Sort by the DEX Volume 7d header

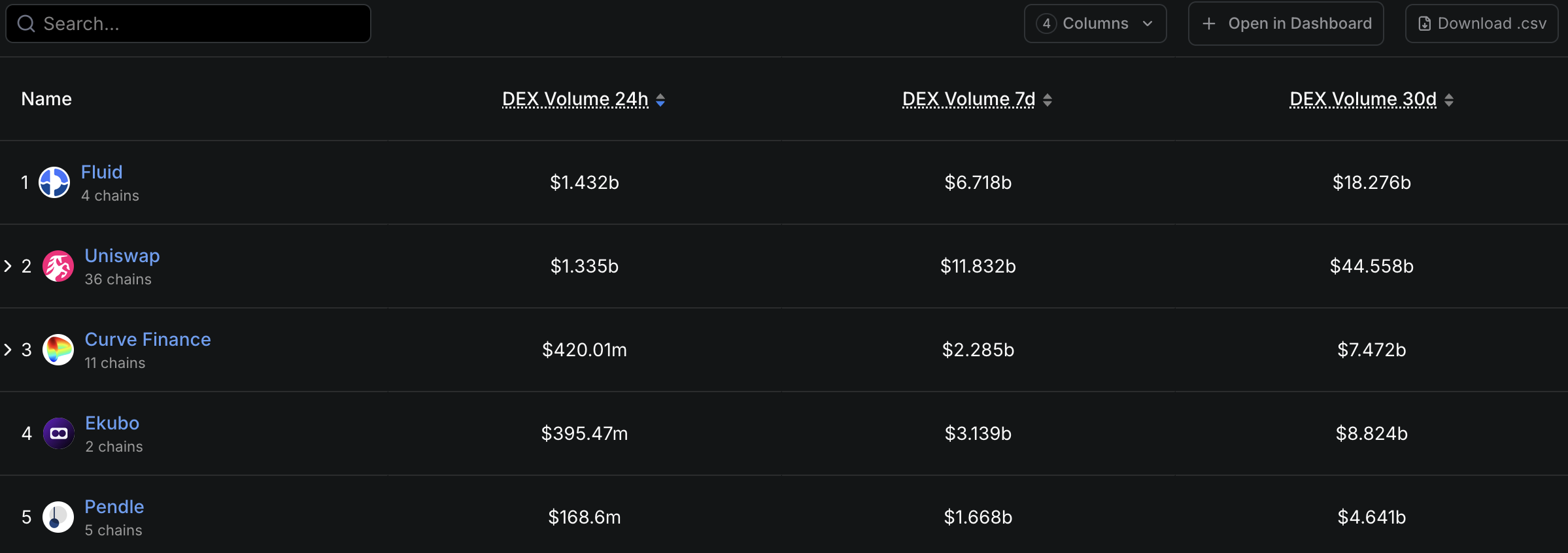(969, 99)
